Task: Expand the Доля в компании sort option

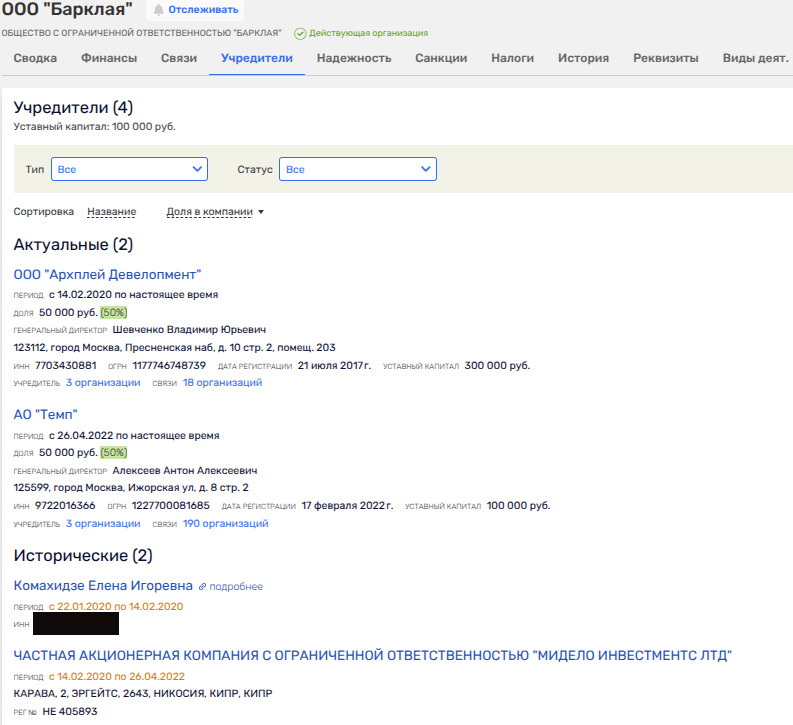Action: coord(214,212)
